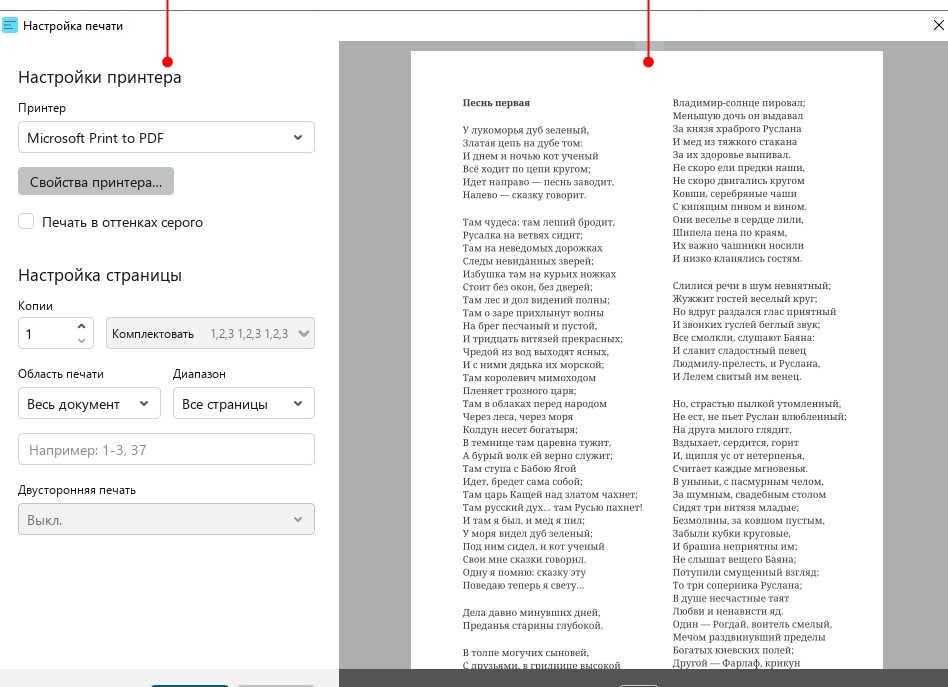
Task: Expand the Весь документ print area dropdown
Action: coord(89,403)
